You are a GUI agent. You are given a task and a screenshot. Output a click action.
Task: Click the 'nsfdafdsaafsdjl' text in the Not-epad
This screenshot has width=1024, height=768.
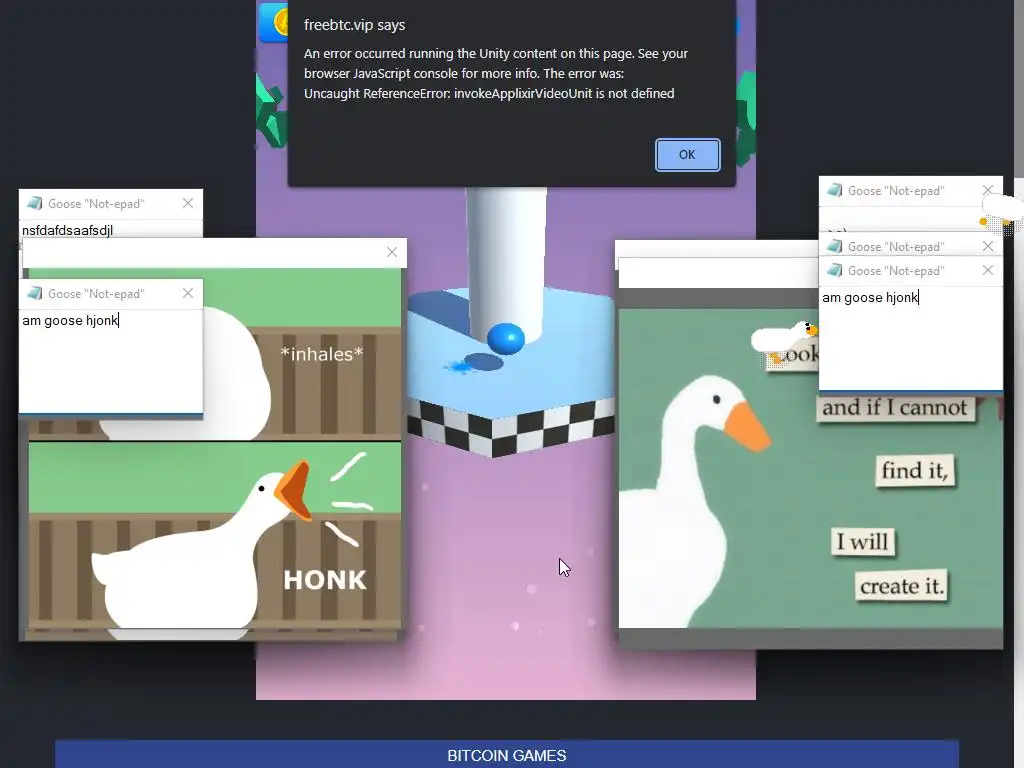(67, 230)
